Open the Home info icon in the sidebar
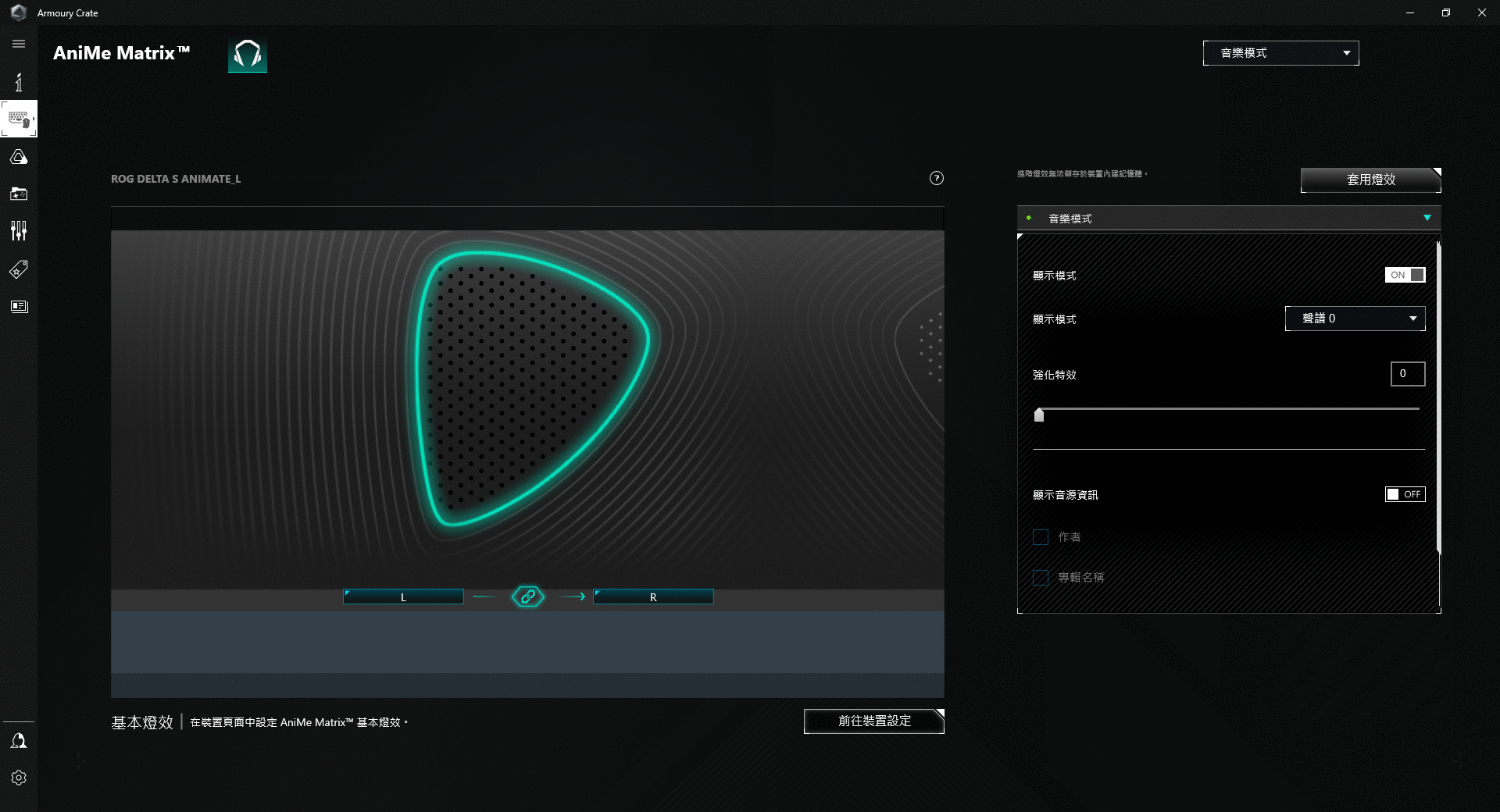This screenshot has height=812, width=1500. [19, 82]
